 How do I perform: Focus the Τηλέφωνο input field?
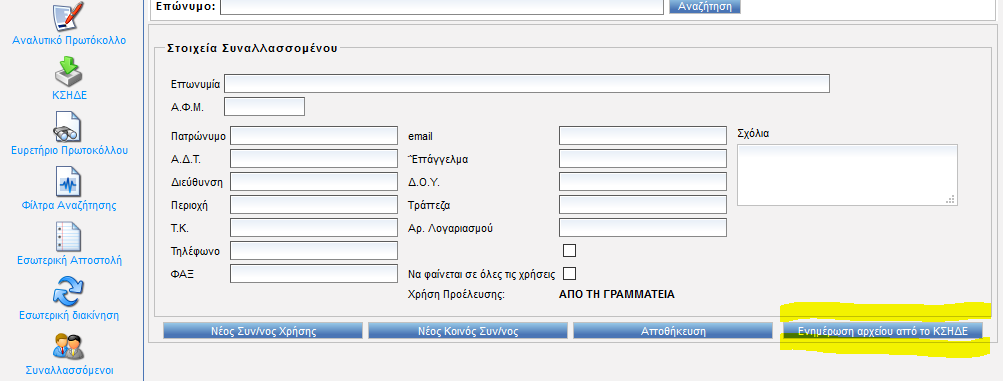point(314,251)
